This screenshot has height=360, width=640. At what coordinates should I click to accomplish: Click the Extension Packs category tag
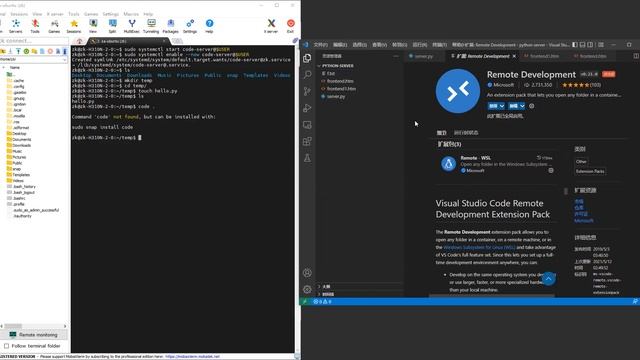[x=590, y=171]
